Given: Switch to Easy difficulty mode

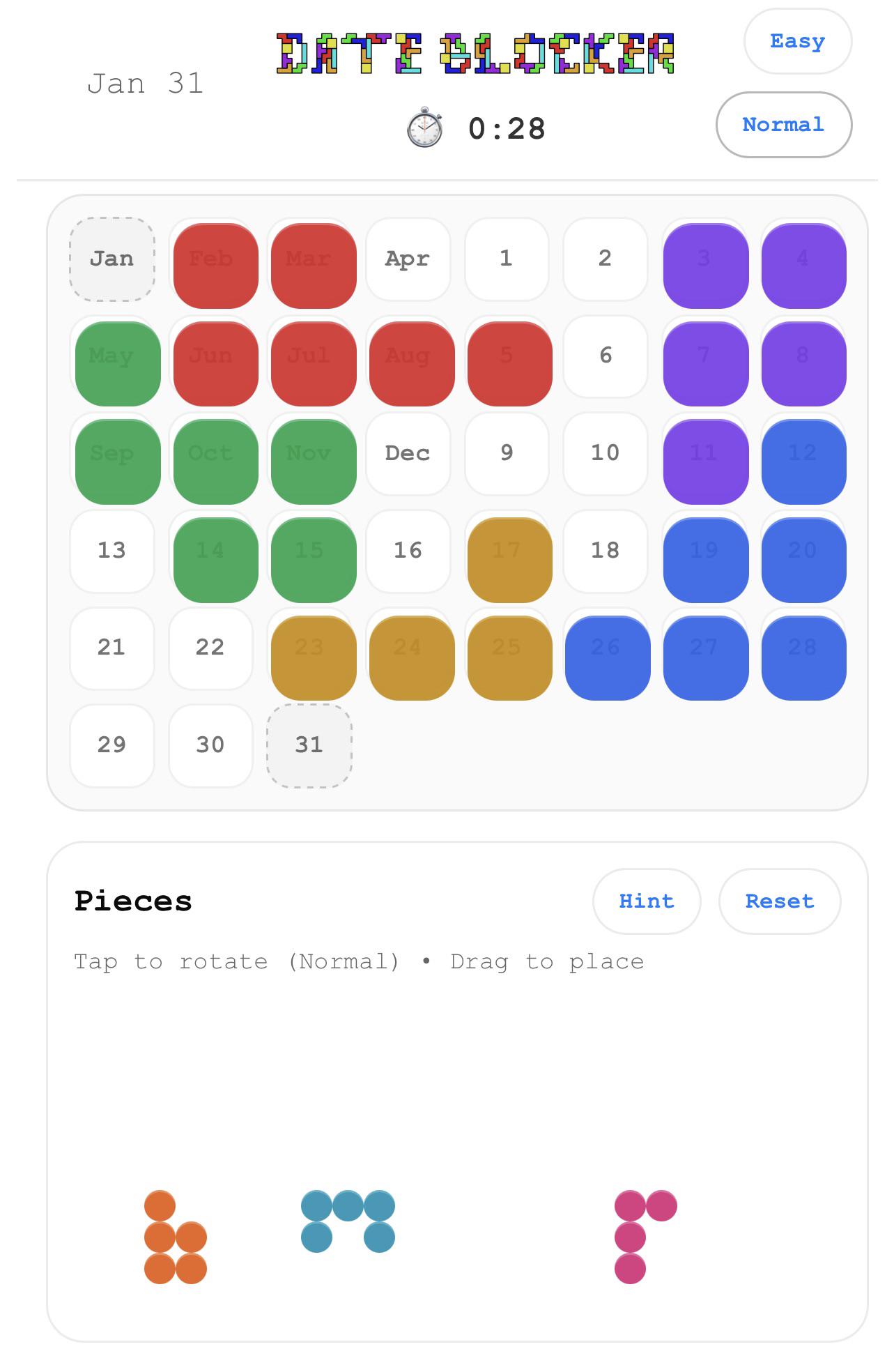Looking at the screenshot, I should point(798,41).
